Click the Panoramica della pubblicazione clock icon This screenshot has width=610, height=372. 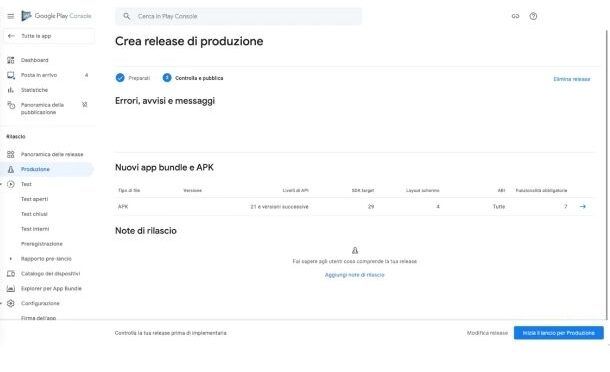point(11,105)
